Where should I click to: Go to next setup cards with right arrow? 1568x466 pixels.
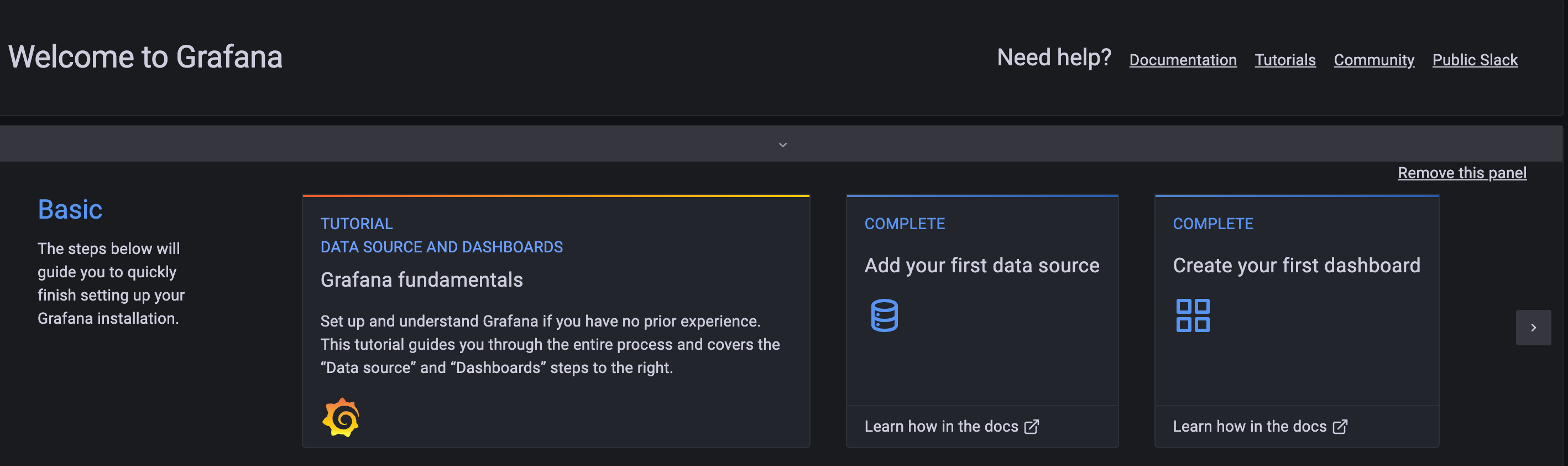pos(1533,328)
